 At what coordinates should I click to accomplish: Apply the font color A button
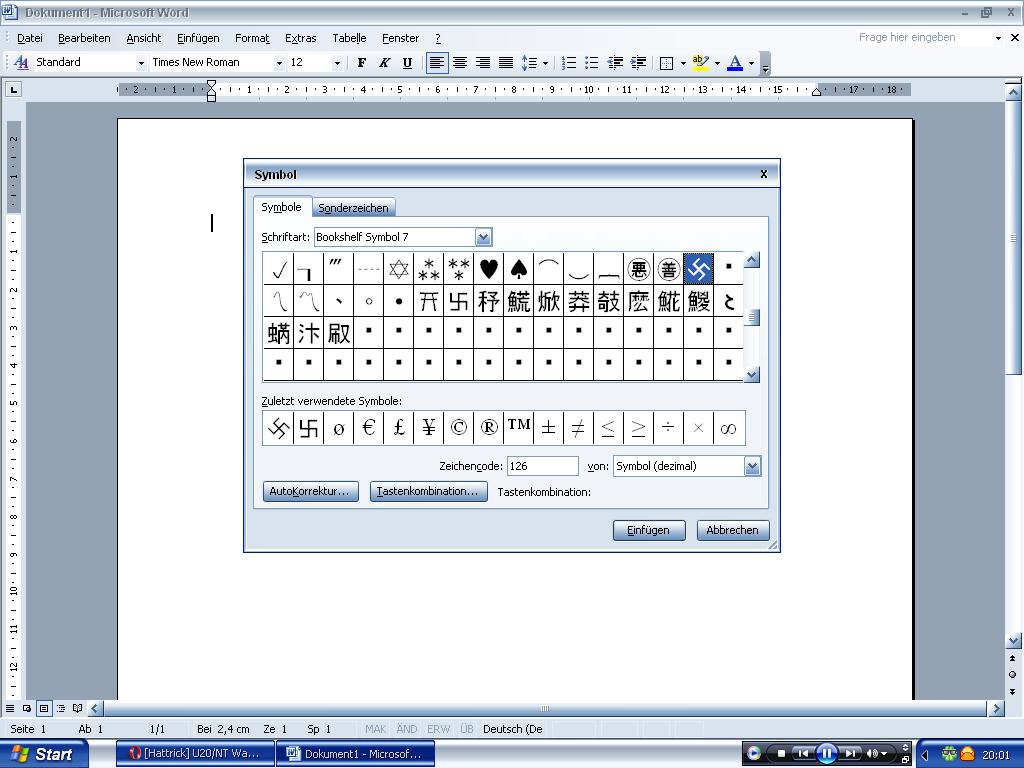735,63
